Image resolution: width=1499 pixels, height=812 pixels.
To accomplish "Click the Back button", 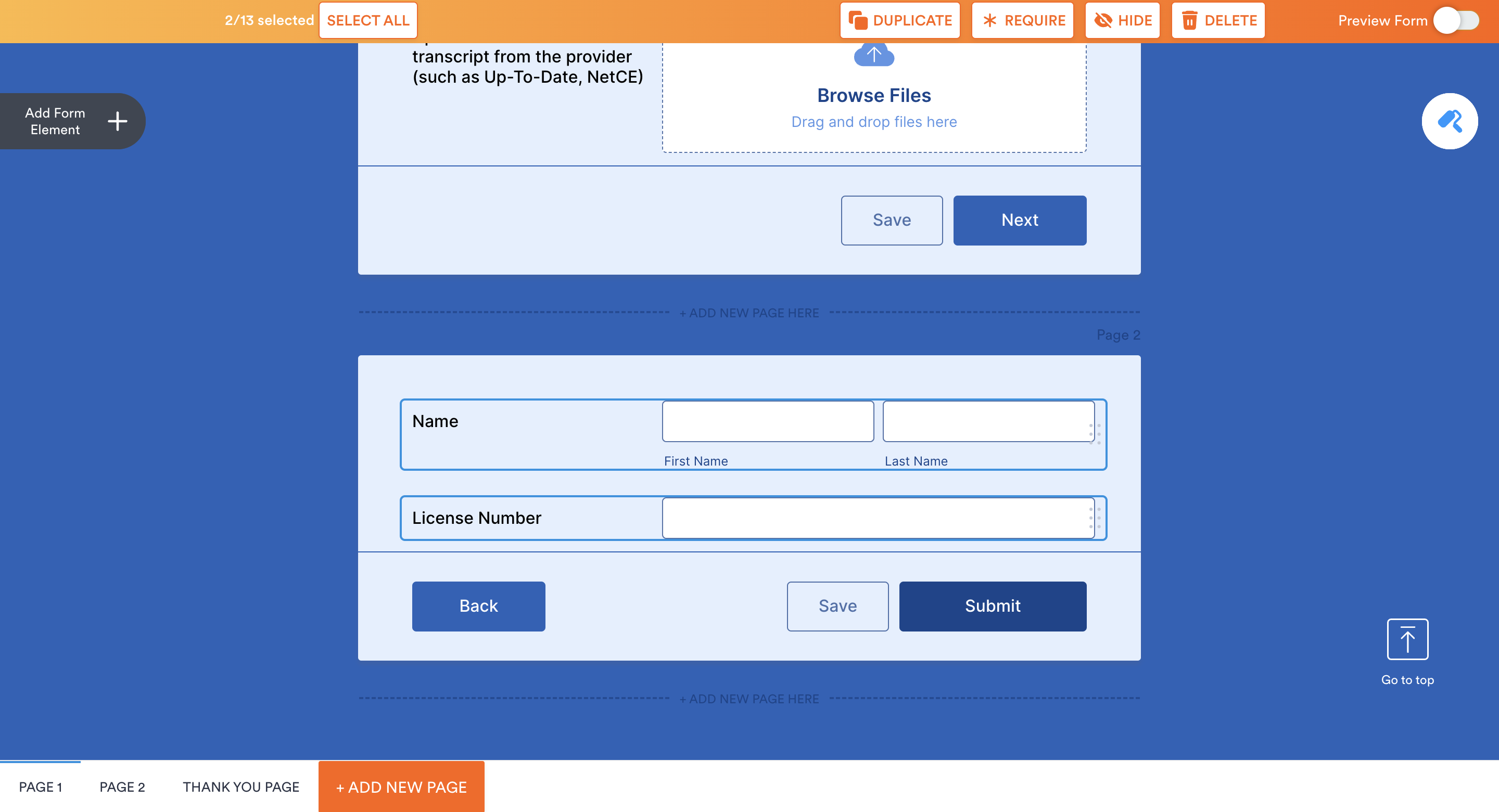I will click(478, 606).
